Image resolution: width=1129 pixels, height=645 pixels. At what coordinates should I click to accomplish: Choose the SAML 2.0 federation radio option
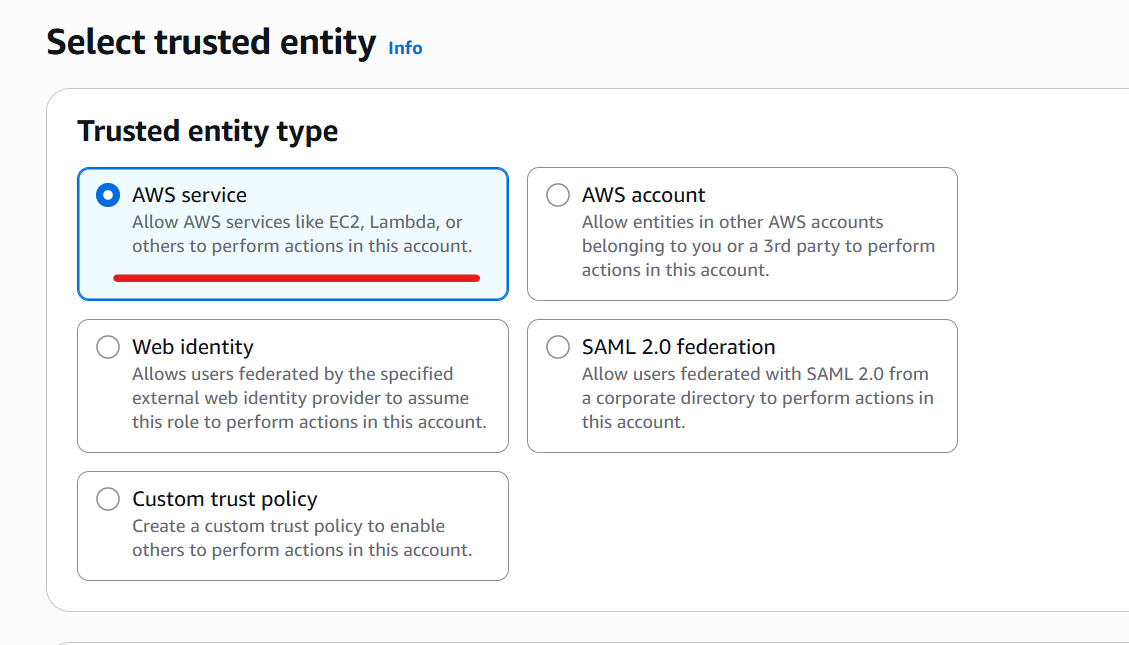pyautogui.click(x=558, y=347)
